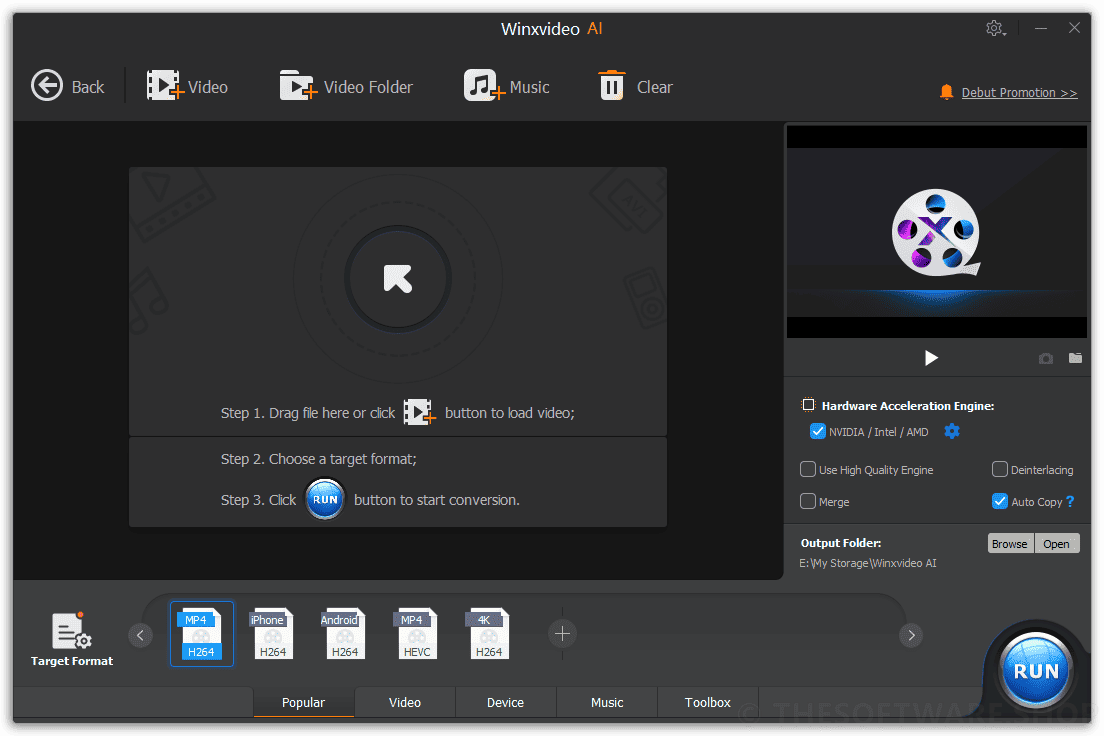1104x736 pixels.
Task: Click the Winxvideo logo in the preview
Action: tap(936, 232)
